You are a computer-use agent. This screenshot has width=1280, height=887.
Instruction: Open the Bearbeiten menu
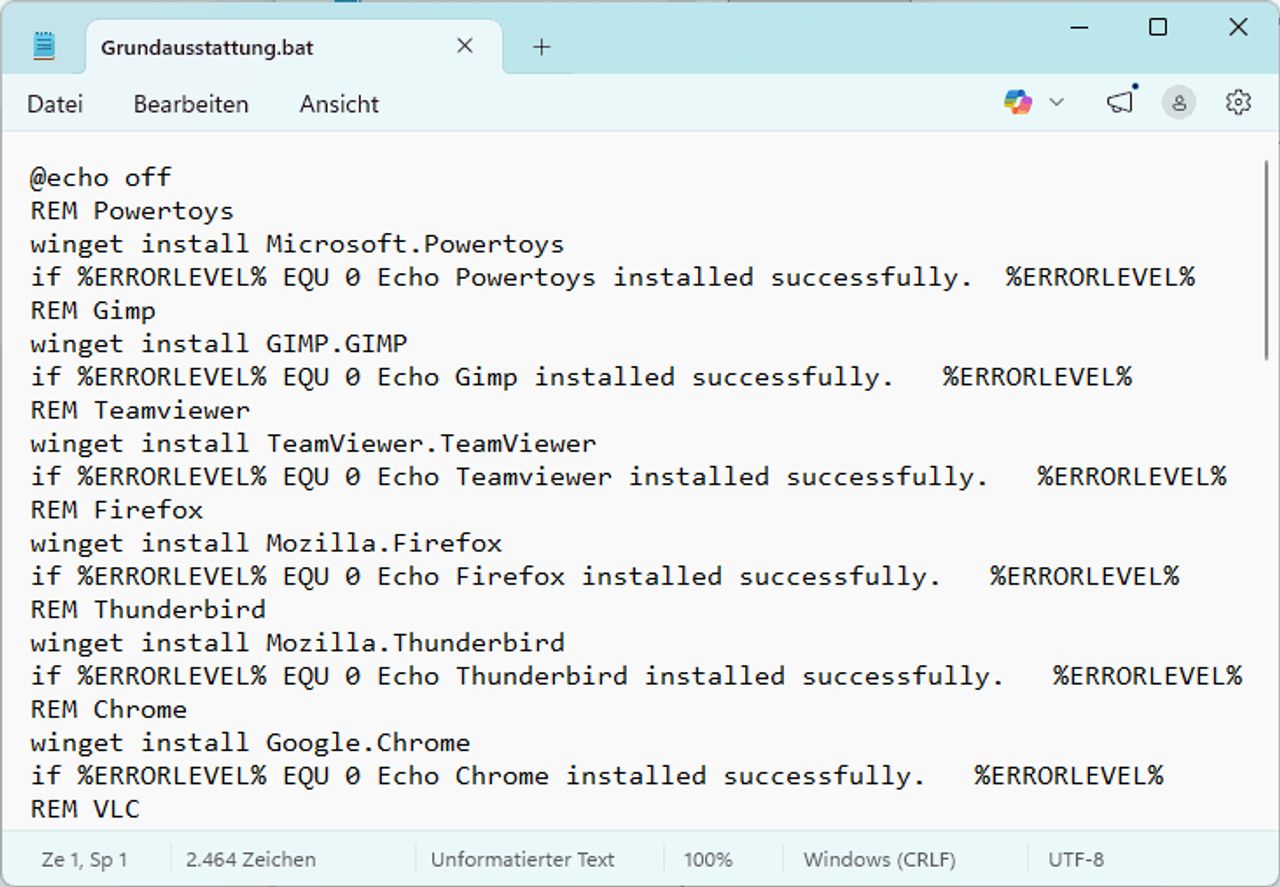191,104
